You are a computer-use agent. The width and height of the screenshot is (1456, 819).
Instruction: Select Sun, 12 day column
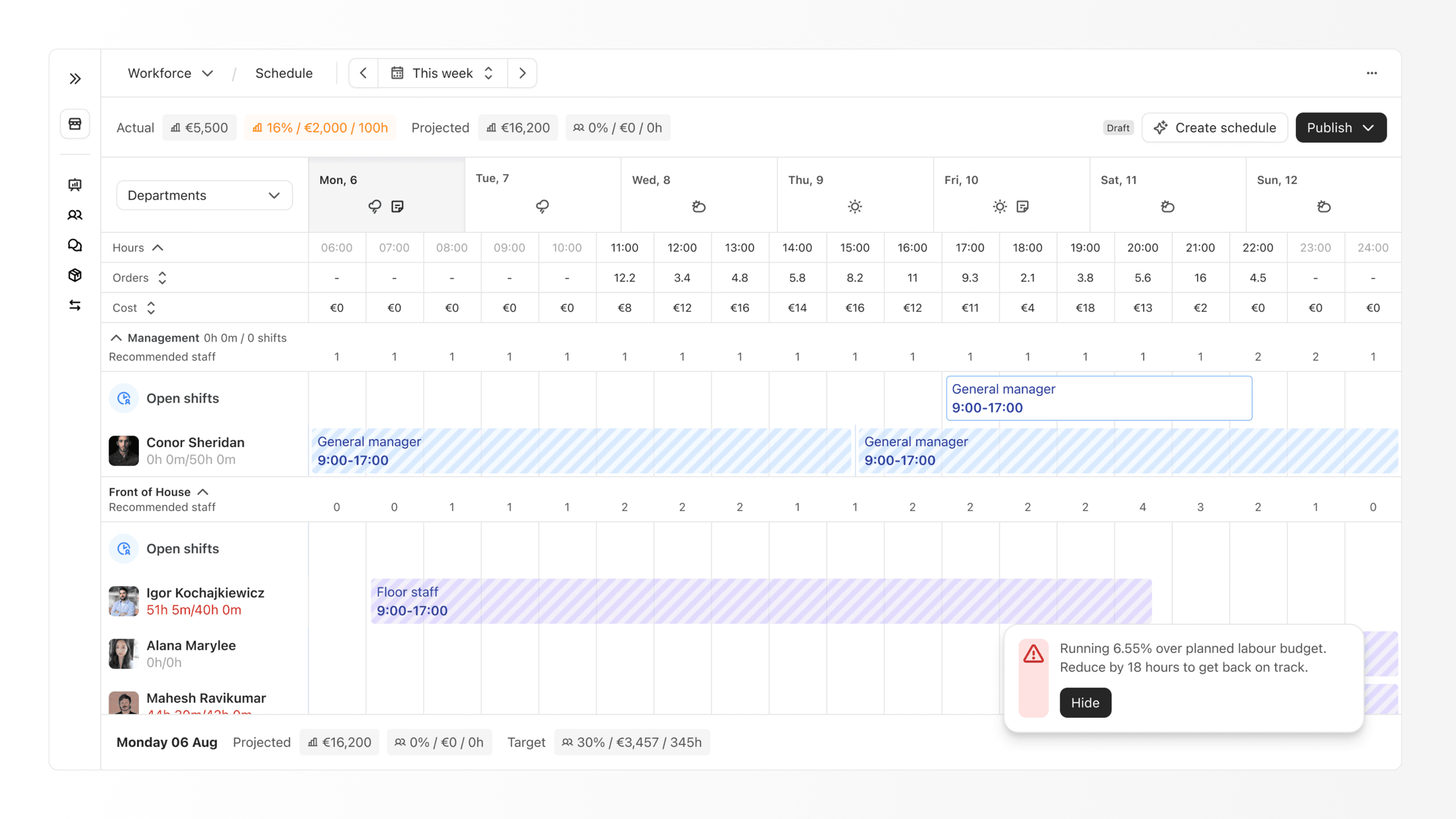click(x=1324, y=195)
